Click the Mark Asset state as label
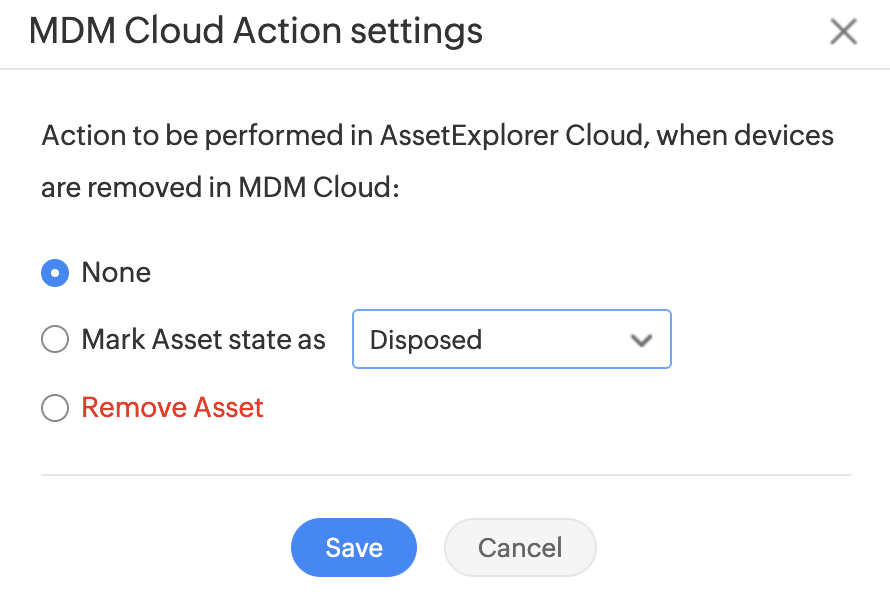This screenshot has height=614, width=890. (x=204, y=340)
